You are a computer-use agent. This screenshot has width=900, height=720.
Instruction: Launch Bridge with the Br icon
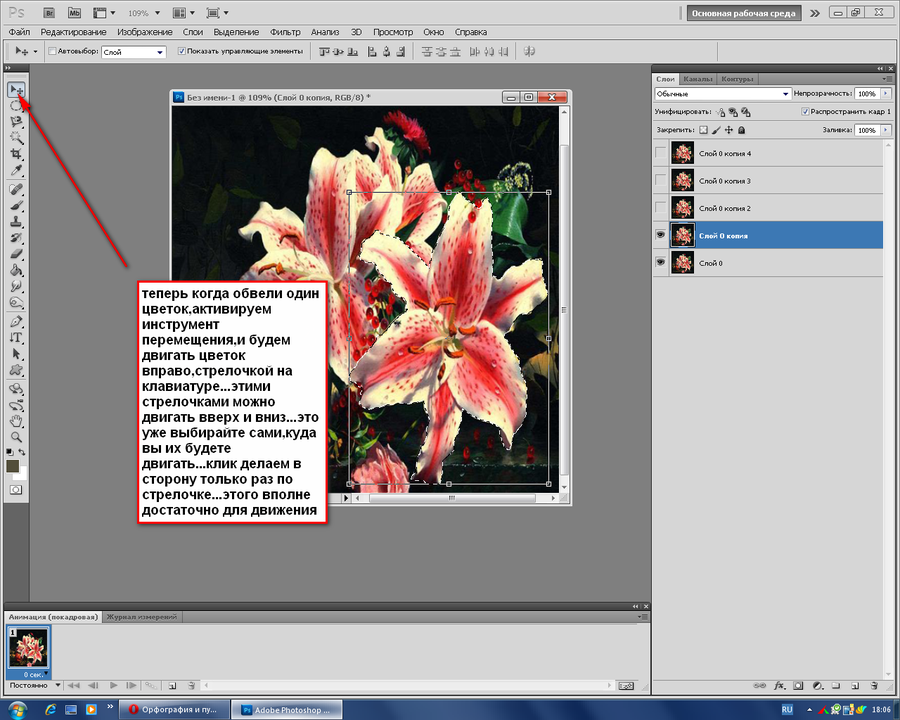pos(49,13)
